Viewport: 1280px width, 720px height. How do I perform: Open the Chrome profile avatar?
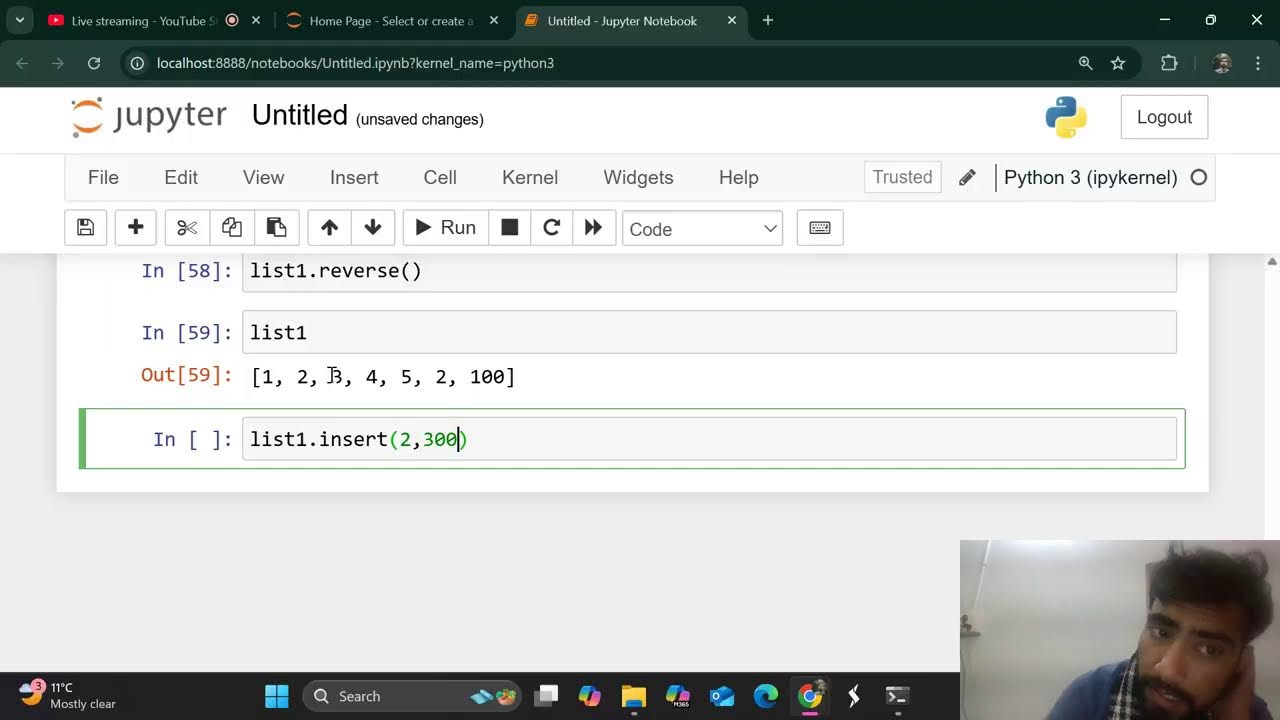point(1222,63)
